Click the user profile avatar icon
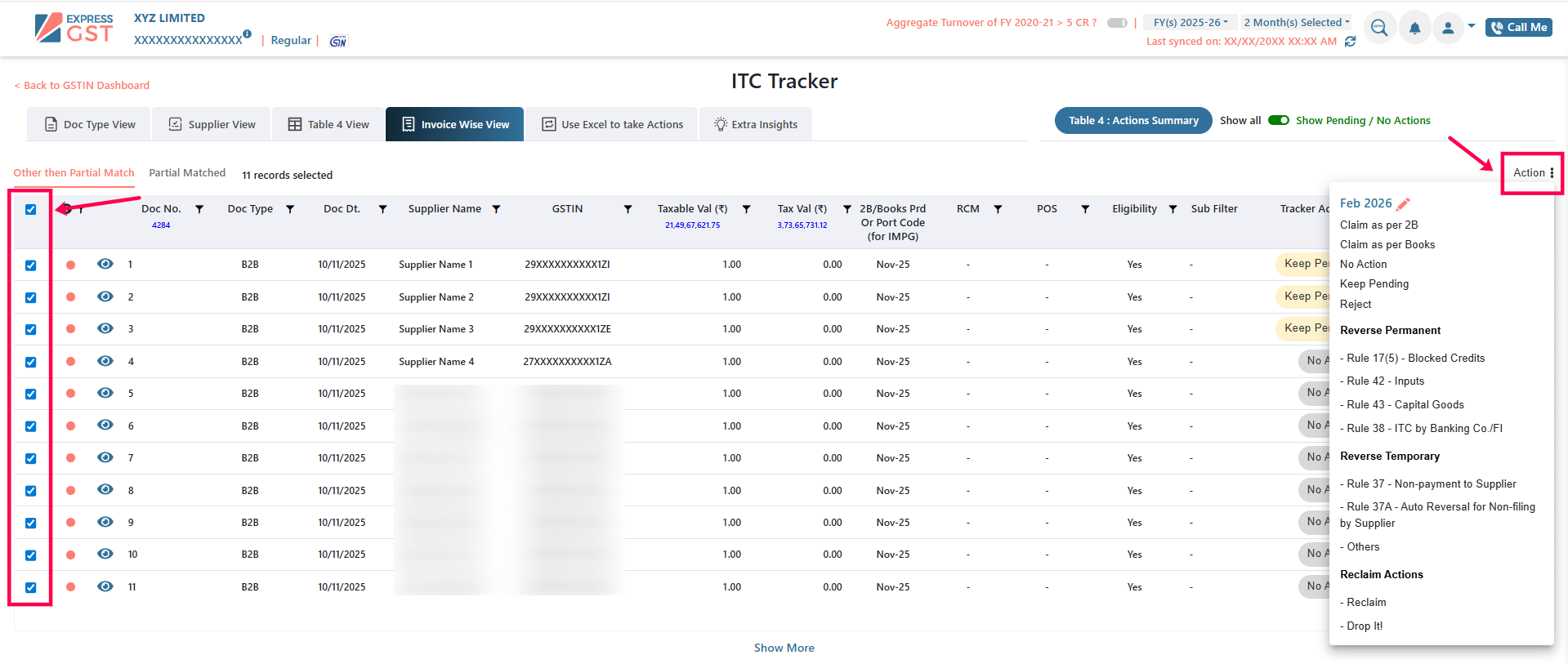Screen dimensions: 1568x664 [1448, 28]
